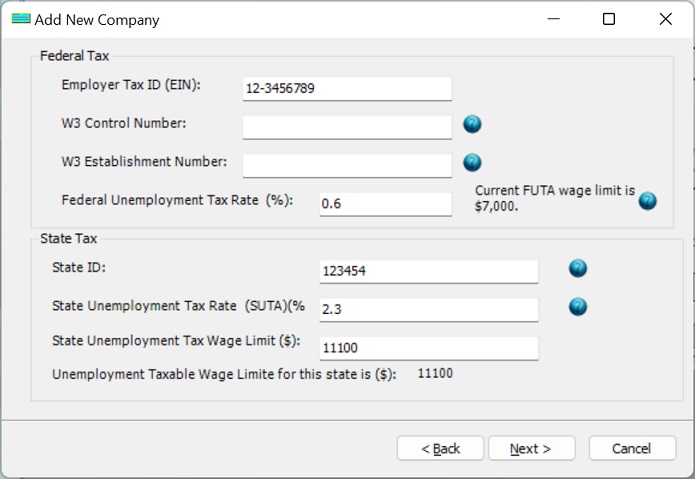Minimize the Add New Company window
The width and height of the screenshot is (695, 479).
[552, 19]
